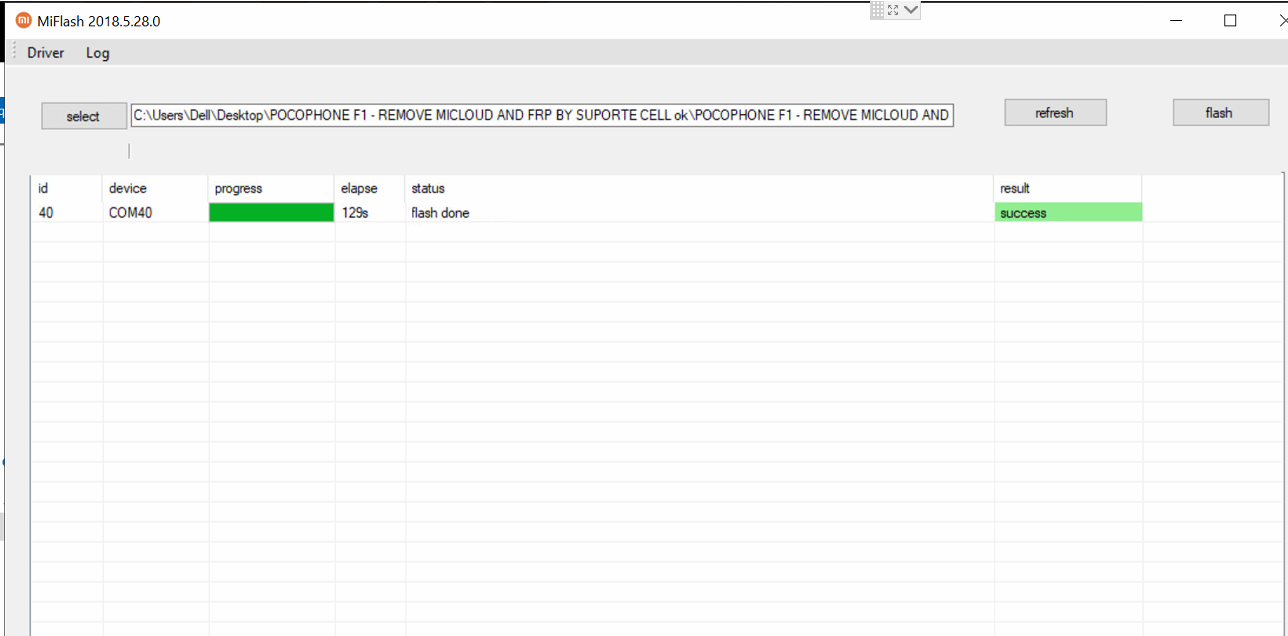Open the Driver menu
Viewport: 1288px width, 636px height.
coord(45,53)
